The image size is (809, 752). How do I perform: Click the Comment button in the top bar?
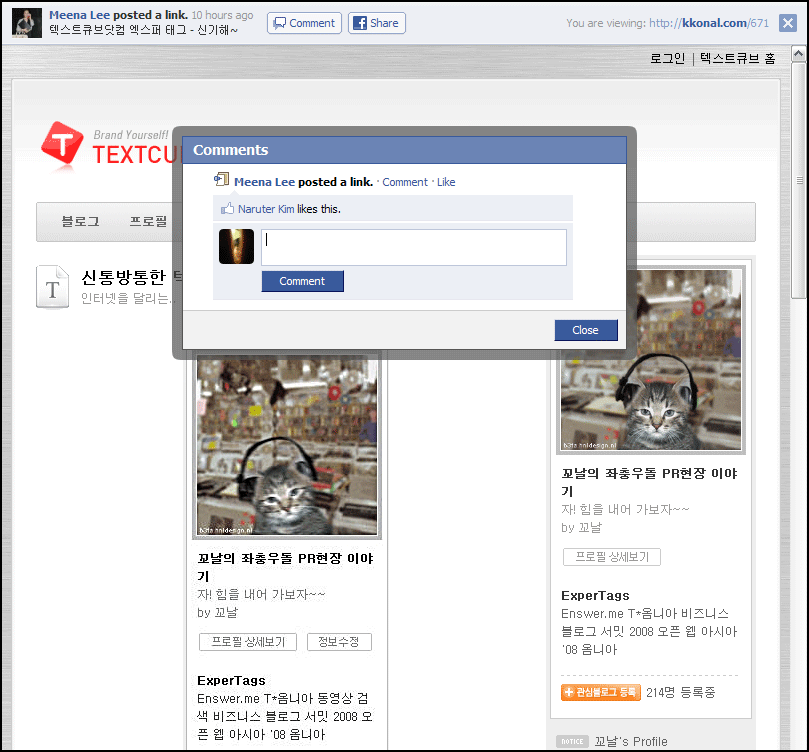pos(304,23)
